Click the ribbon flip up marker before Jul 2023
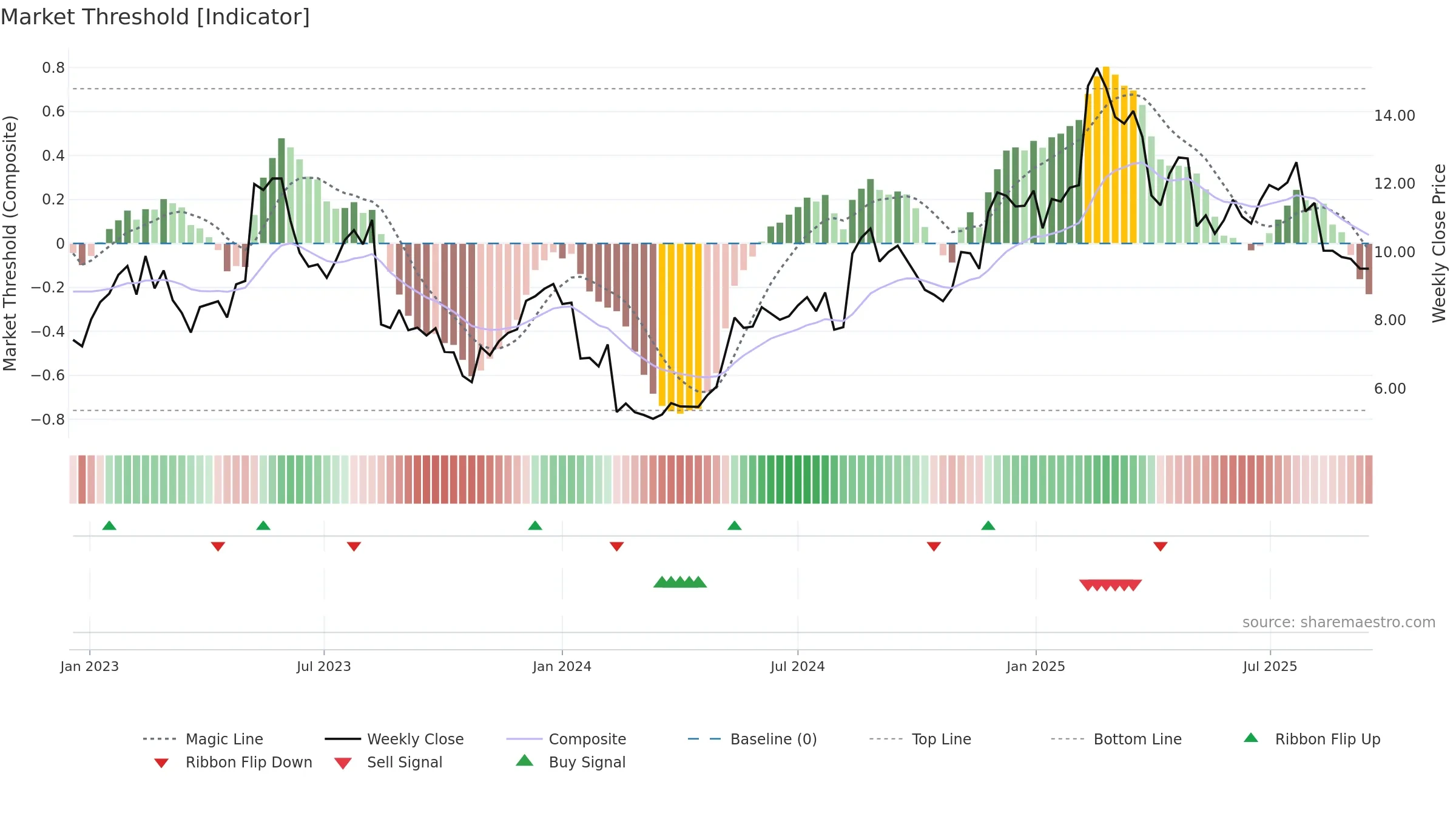Image resolution: width=1456 pixels, height=819 pixels. (263, 525)
